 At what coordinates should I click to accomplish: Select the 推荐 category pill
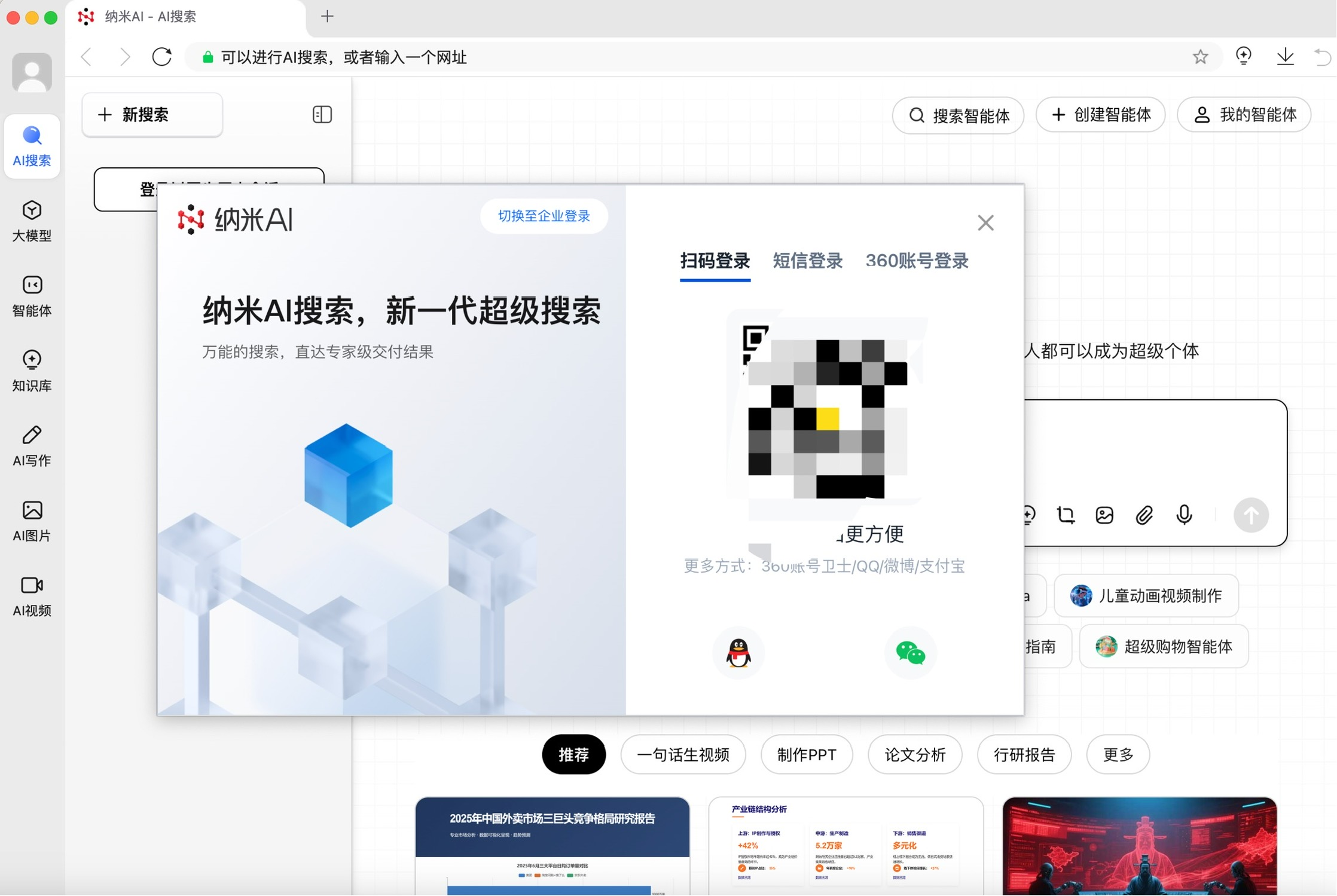coord(573,754)
